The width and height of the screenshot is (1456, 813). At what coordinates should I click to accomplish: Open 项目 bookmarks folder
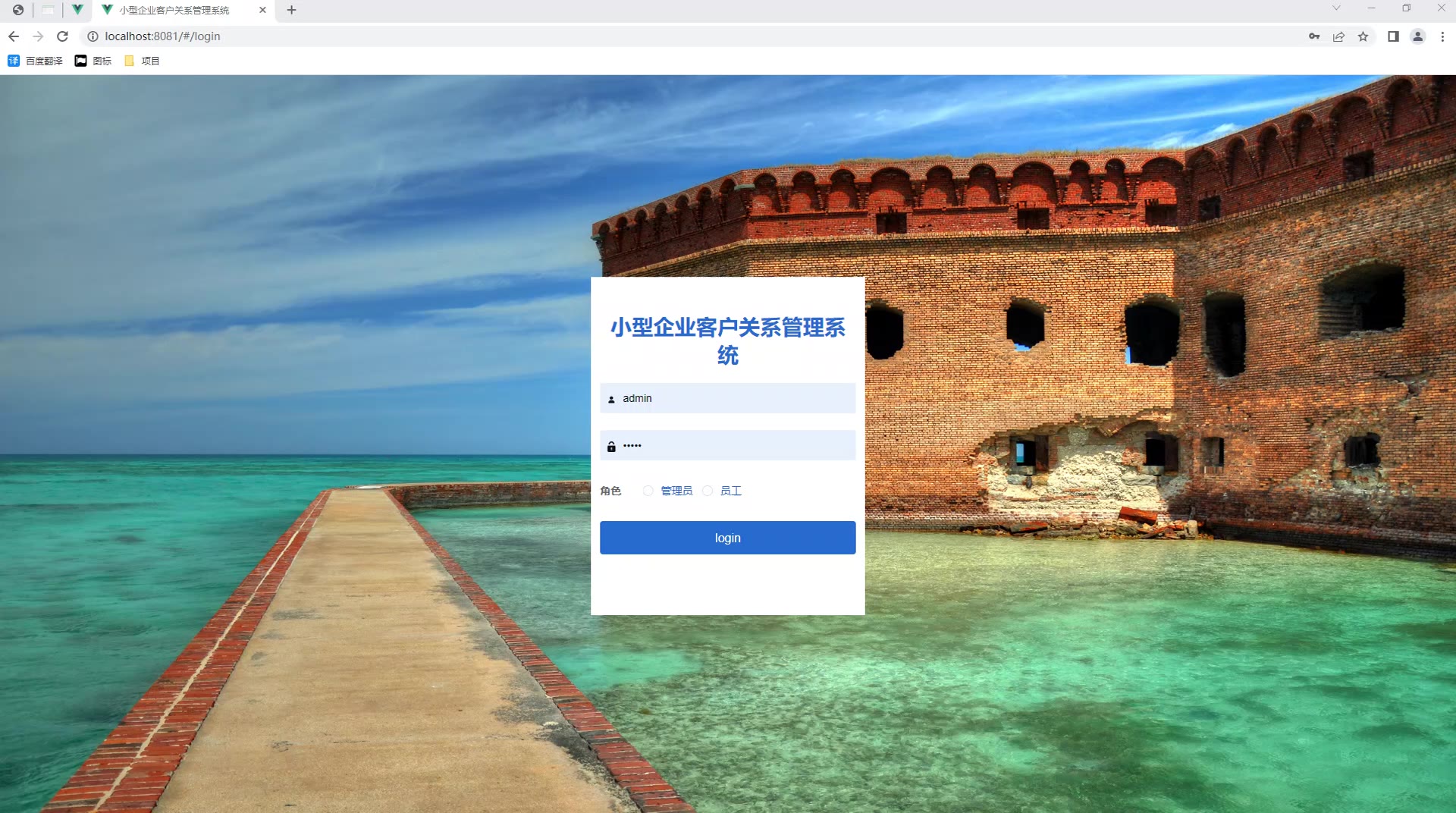pos(142,61)
